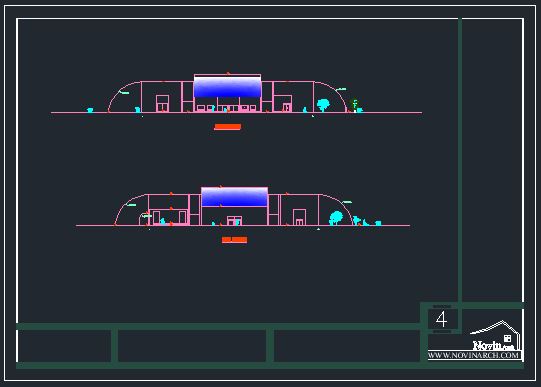The height and width of the screenshot is (387, 541).
Task: Select the red title label under upper elevation
Action: 227,127
